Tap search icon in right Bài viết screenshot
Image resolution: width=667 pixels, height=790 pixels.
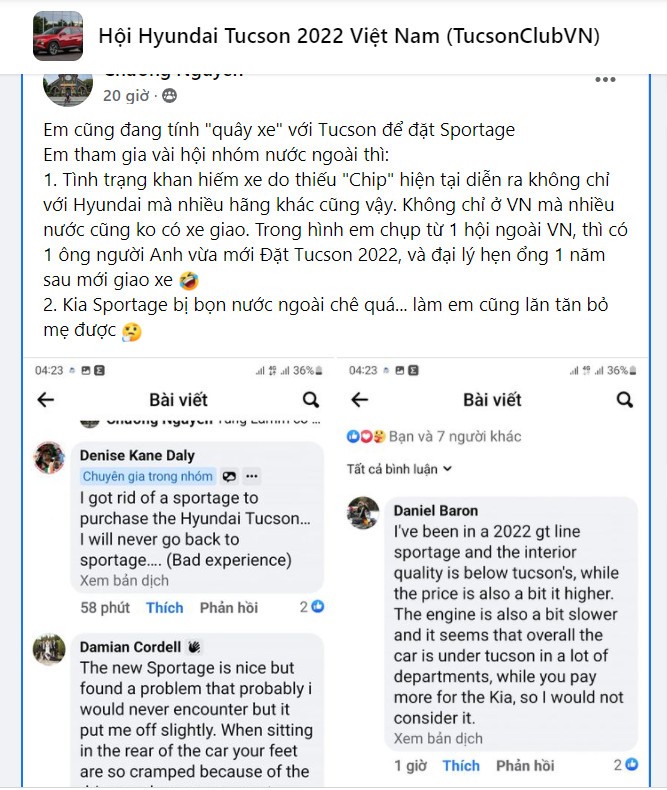pyautogui.click(x=625, y=400)
